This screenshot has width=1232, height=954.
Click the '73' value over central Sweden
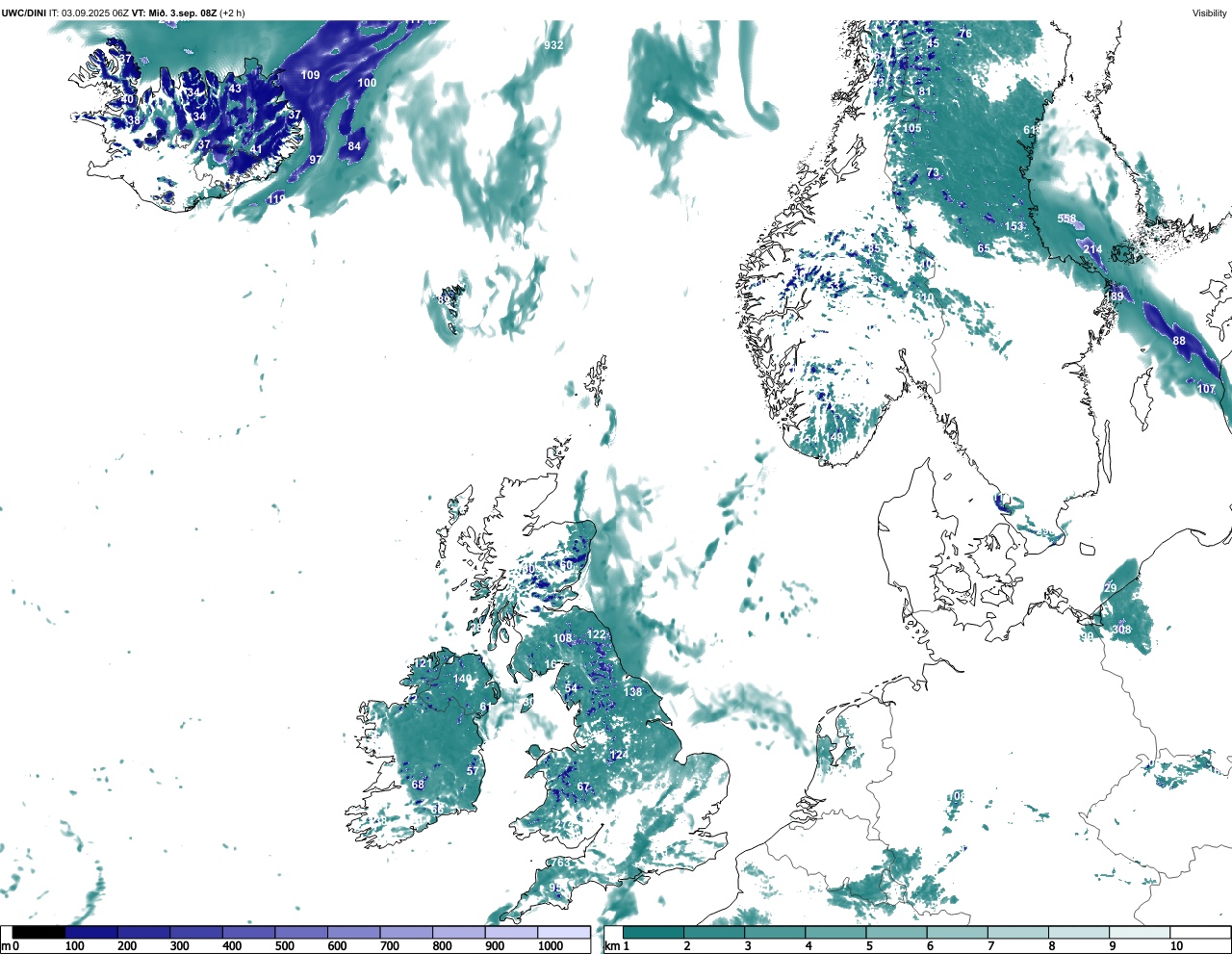(x=933, y=172)
